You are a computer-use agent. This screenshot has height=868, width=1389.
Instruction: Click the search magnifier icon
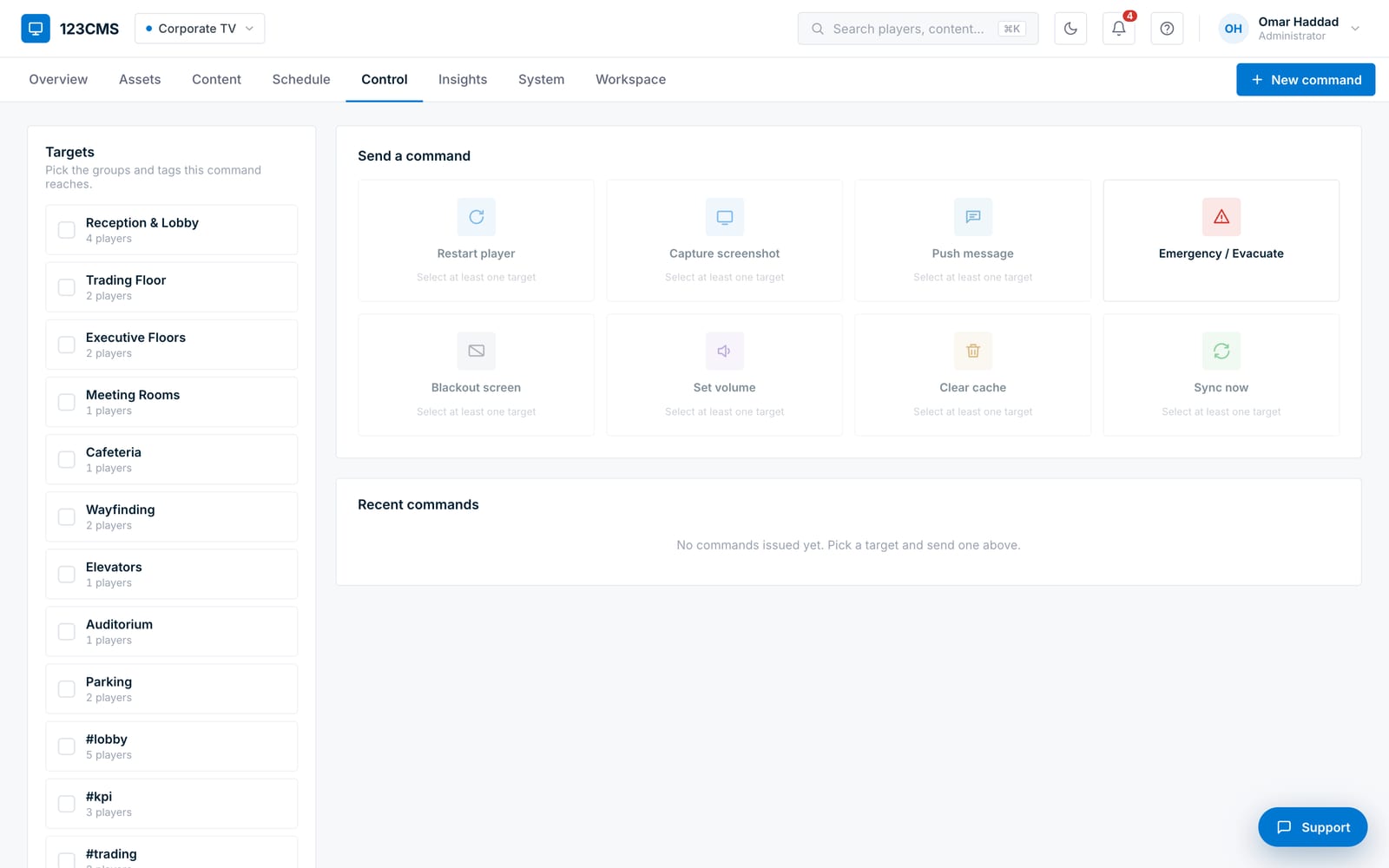pos(818,29)
